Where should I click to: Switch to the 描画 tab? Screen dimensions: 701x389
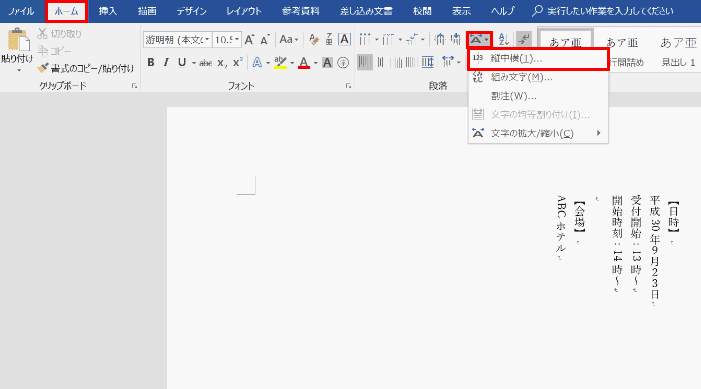point(147,11)
